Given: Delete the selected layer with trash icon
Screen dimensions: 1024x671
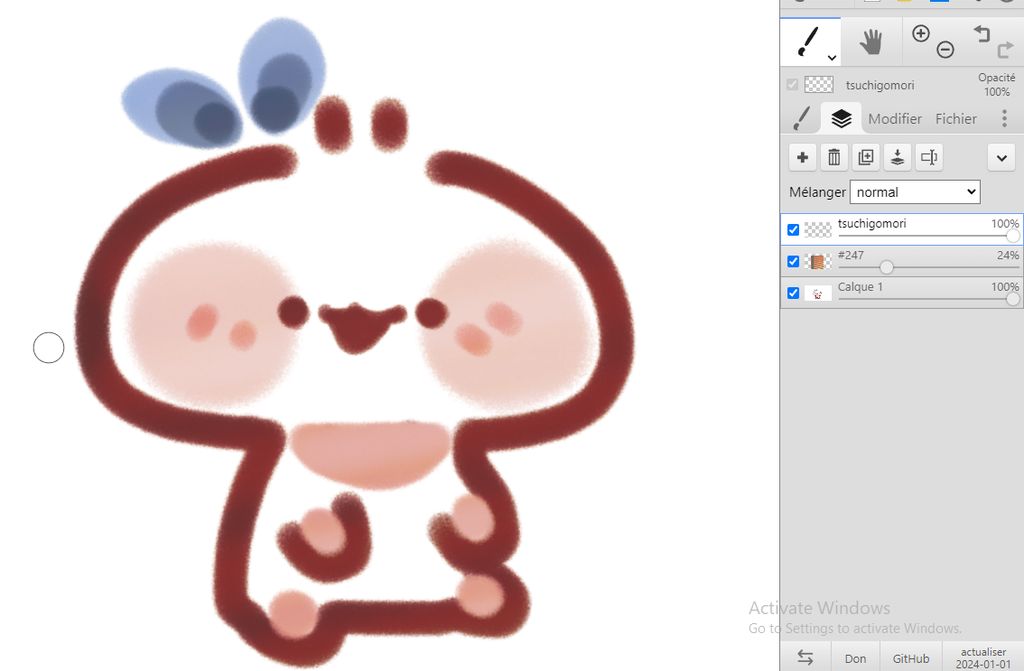Looking at the screenshot, I should [834, 157].
